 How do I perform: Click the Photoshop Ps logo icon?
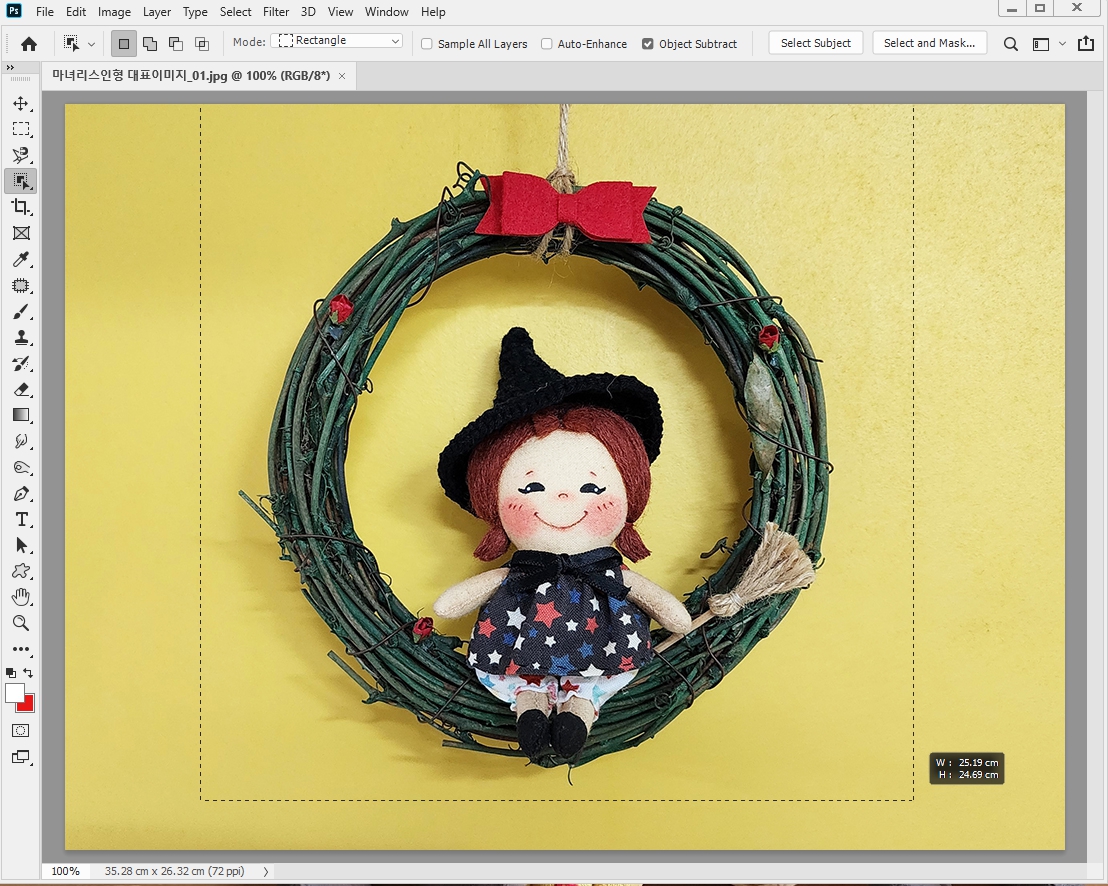click(13, 11)
